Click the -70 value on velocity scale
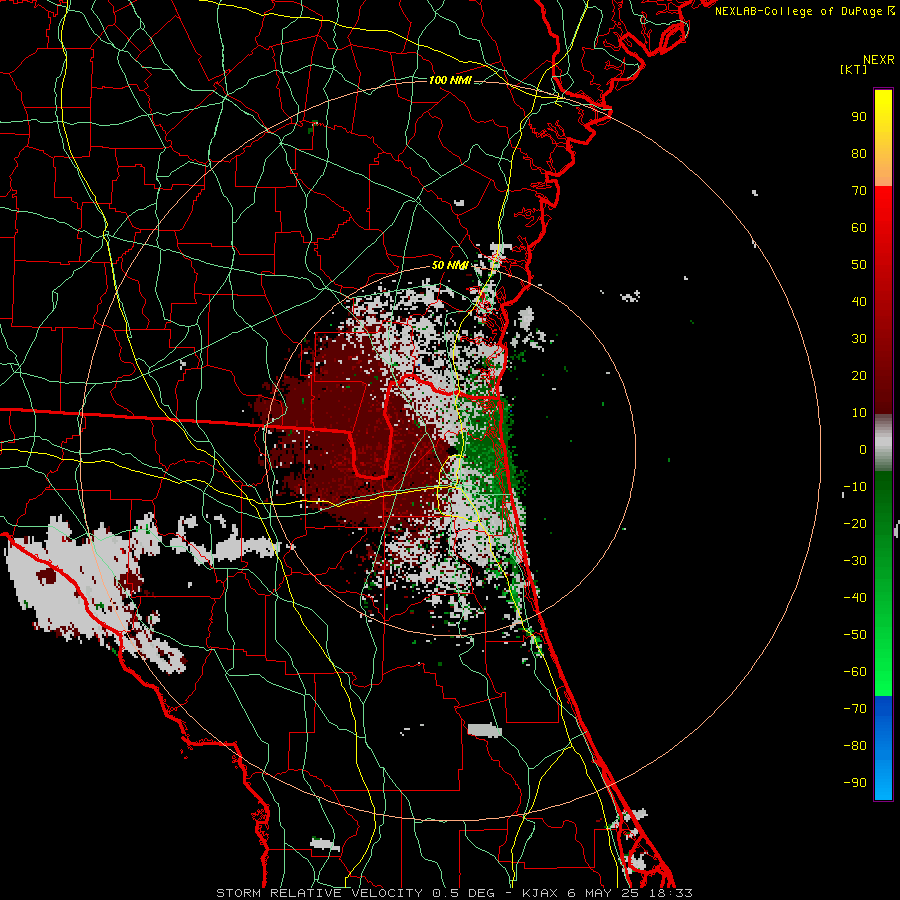 click(x=855, y=708)
